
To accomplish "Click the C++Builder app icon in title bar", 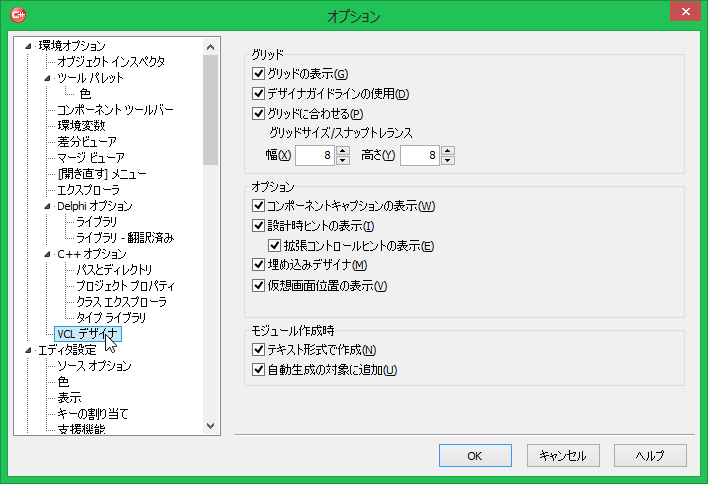I will (x=18, y=15).
